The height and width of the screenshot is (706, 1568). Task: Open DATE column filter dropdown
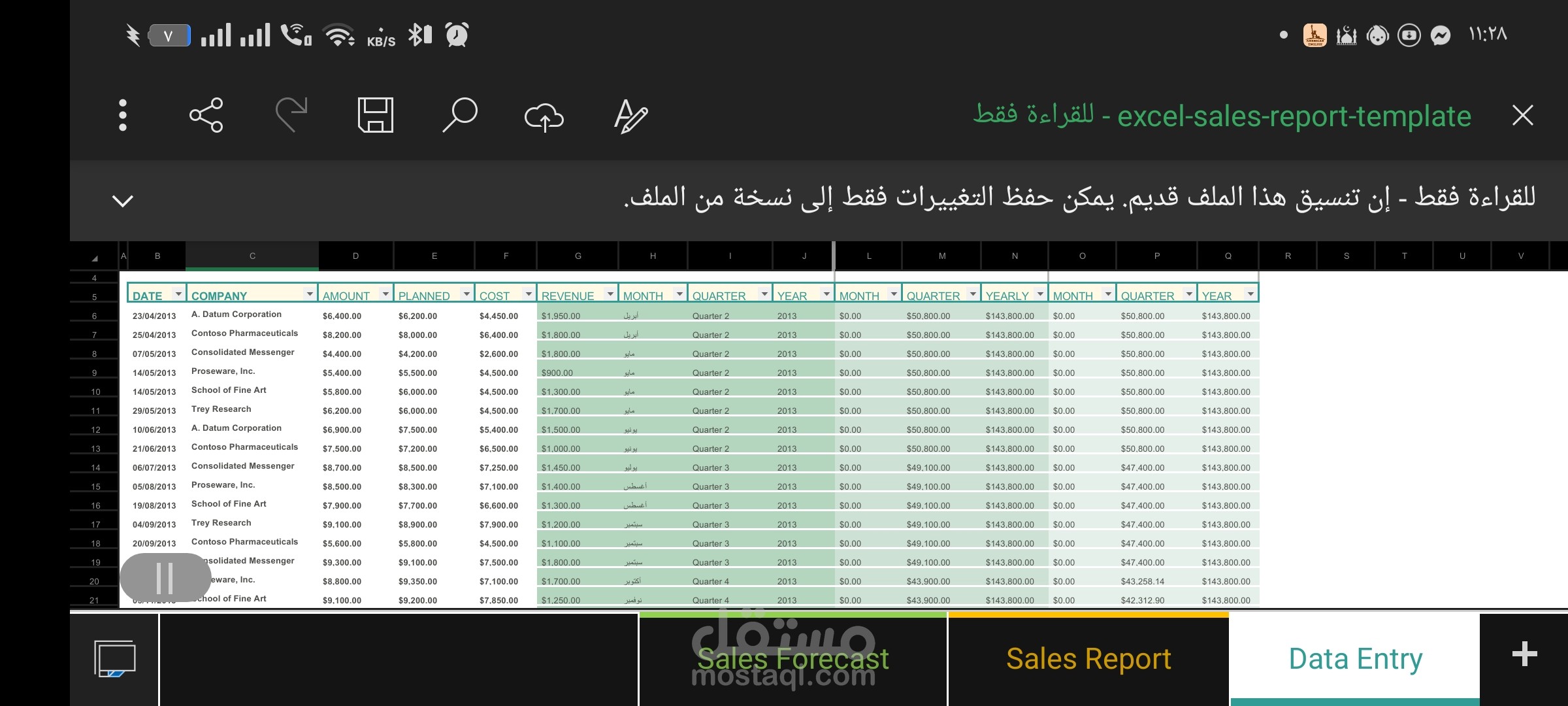coord(178,294)
